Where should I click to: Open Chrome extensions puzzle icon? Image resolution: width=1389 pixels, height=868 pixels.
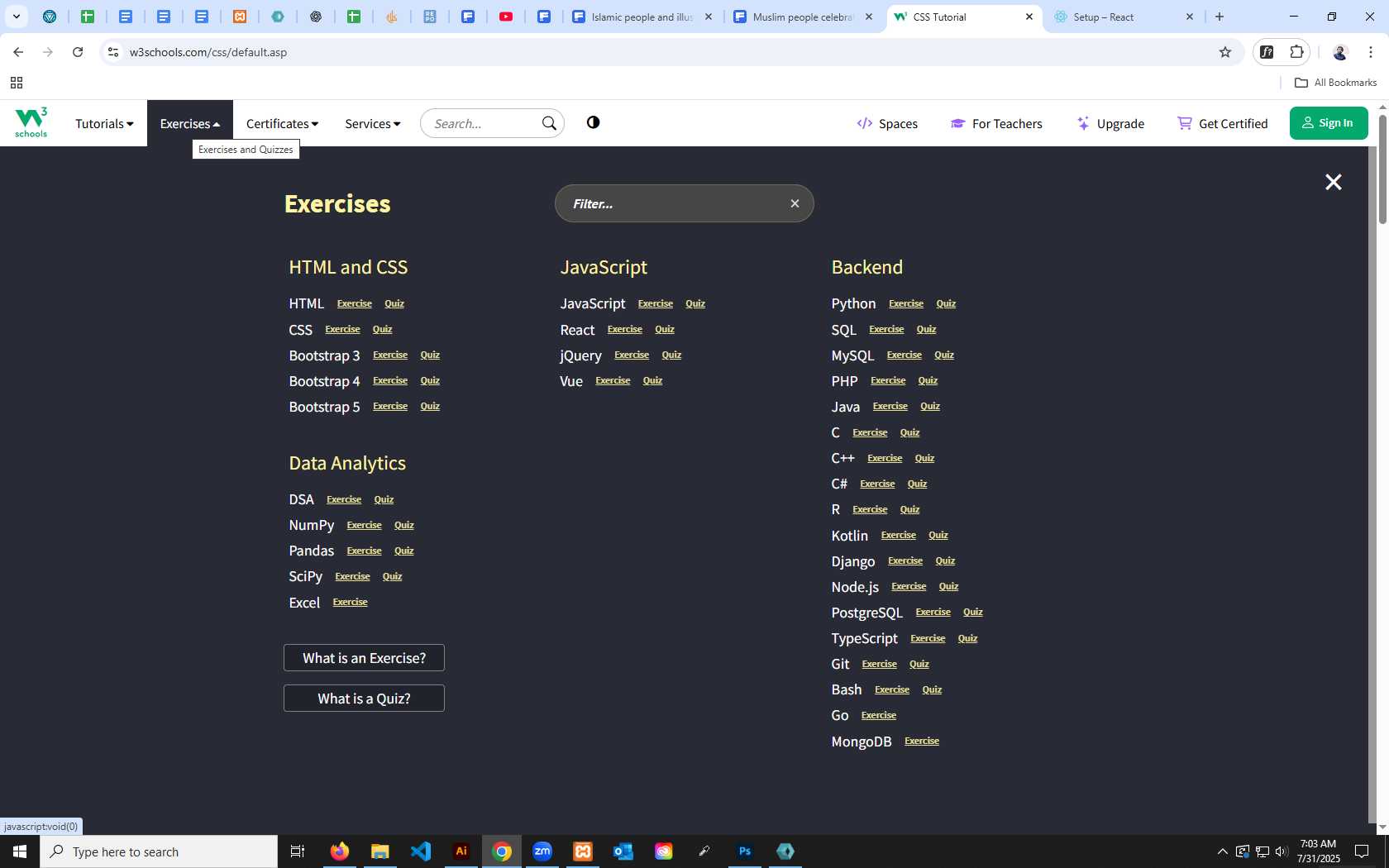pyautogui.click(x=1296, y=52)
